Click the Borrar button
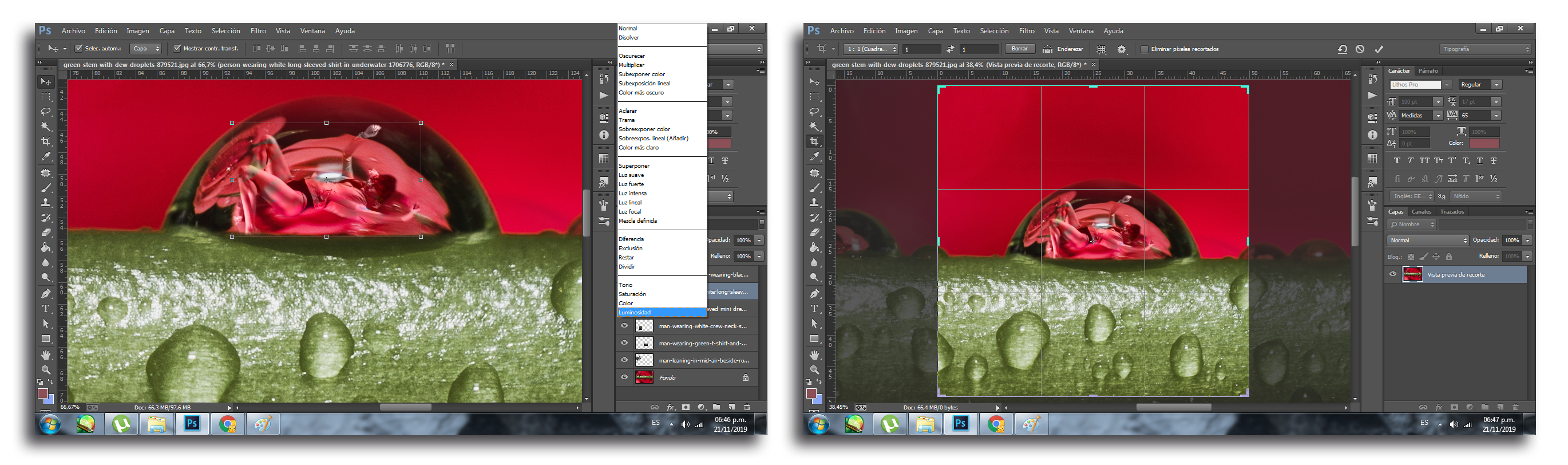 coord(1020,49)
